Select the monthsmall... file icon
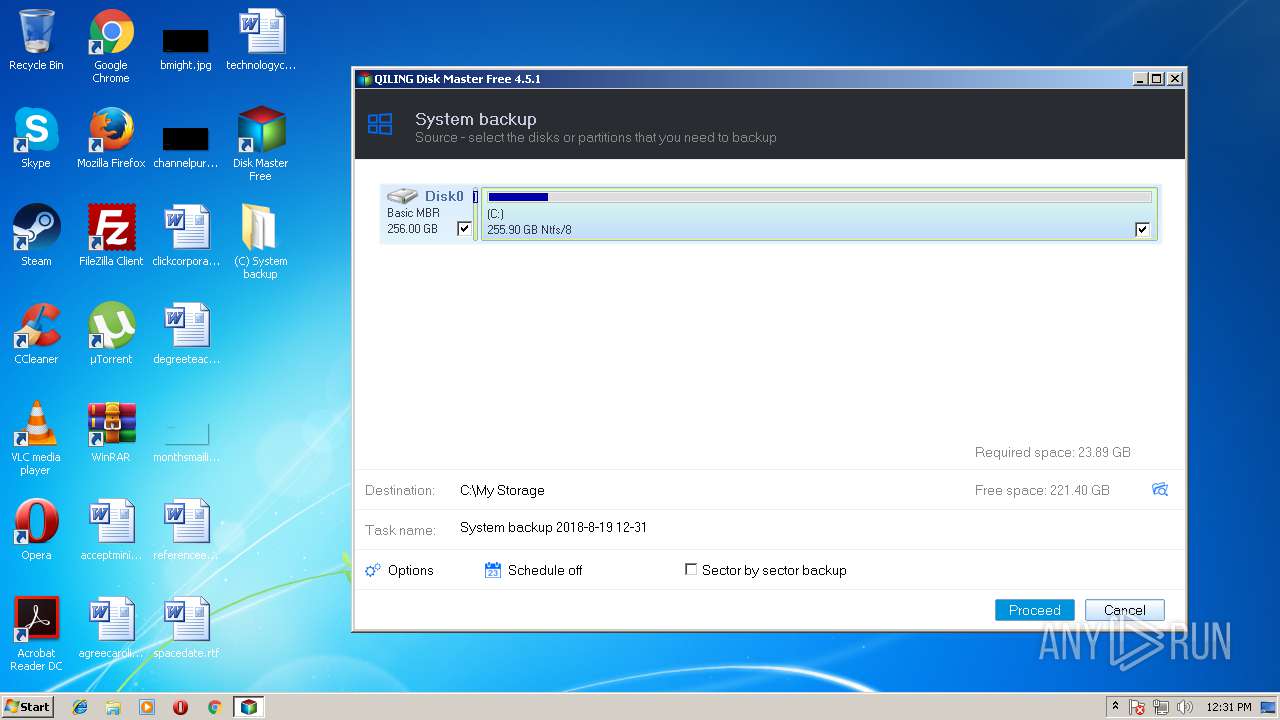 [186, 440]
